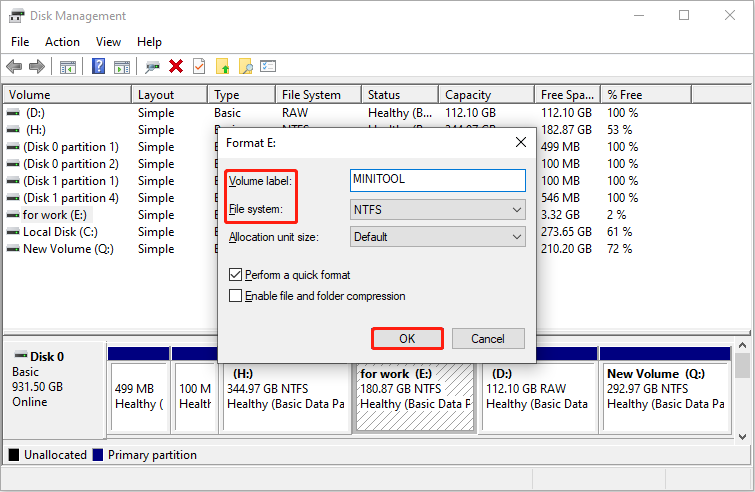Screen dimensions: 755x492
Task: Open the File menu
Action: click(x=20, y=42)
